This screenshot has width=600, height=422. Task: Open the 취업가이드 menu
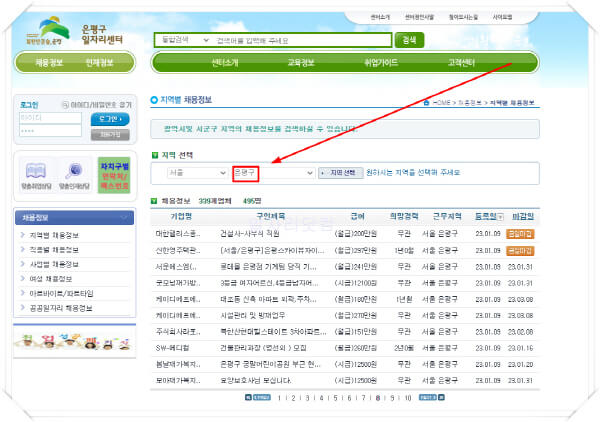(381, 62)
